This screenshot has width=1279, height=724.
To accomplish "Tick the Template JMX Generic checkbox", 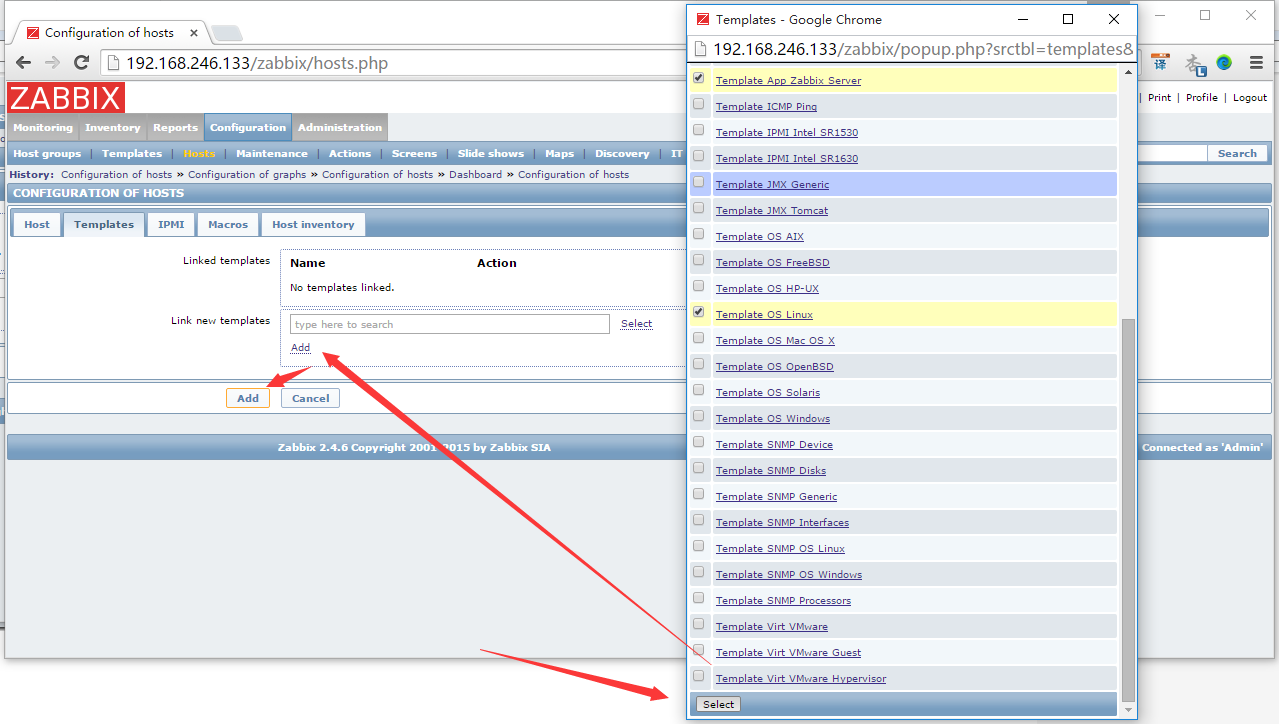I will pyautogui.click(x=698, y=182).
